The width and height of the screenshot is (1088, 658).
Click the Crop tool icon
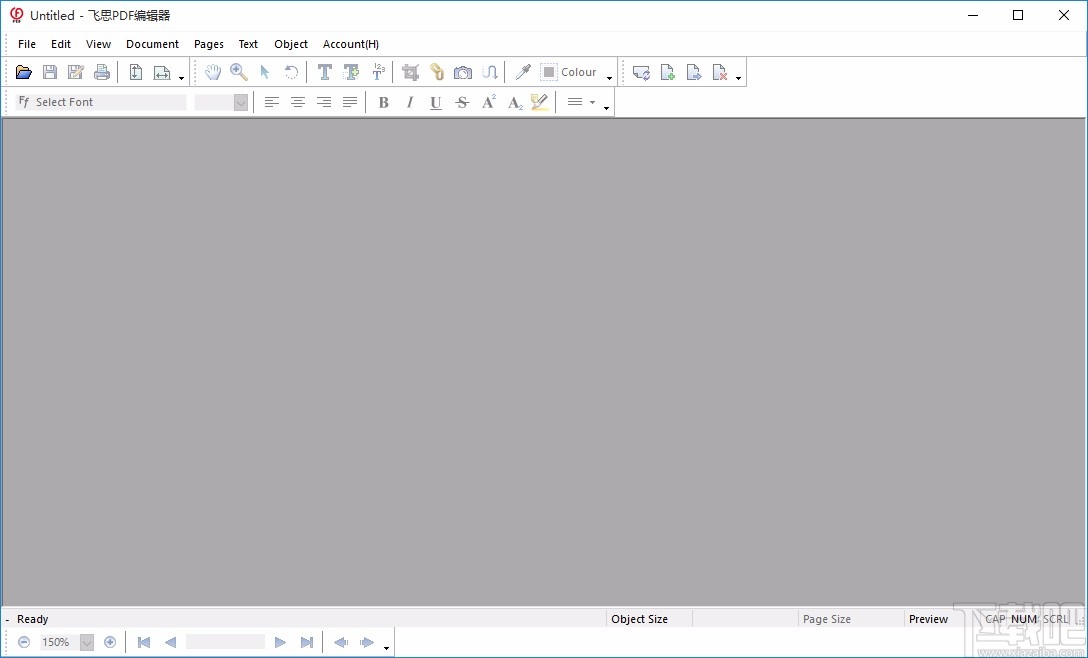click(x=410, y=72)
